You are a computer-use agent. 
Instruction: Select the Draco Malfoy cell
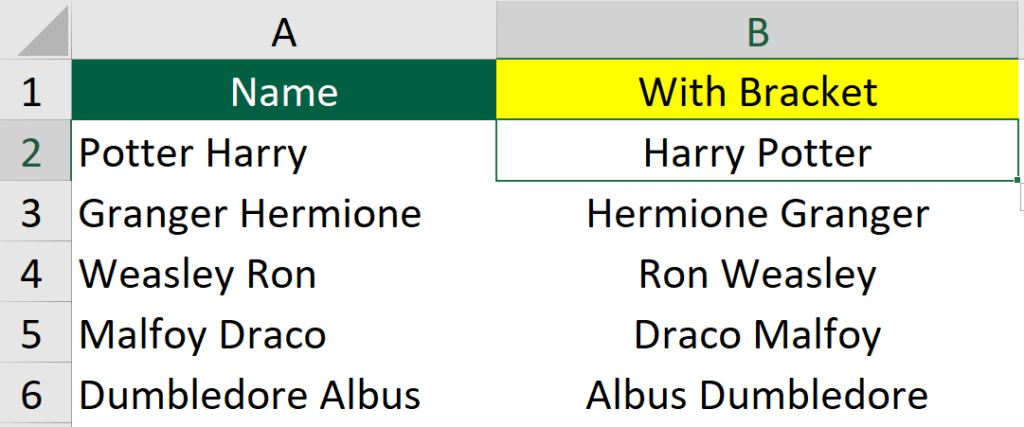click(760, 332)
